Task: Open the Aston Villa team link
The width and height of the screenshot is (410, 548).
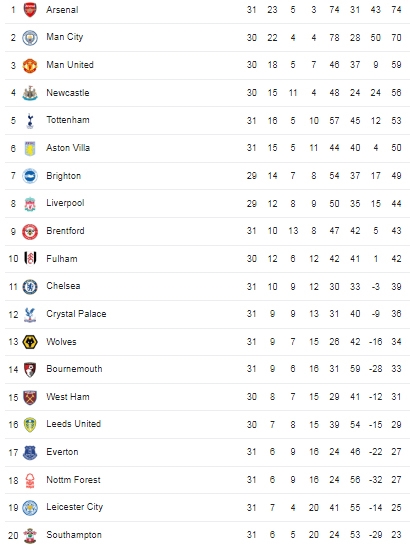Action: (x=68, y=148)
